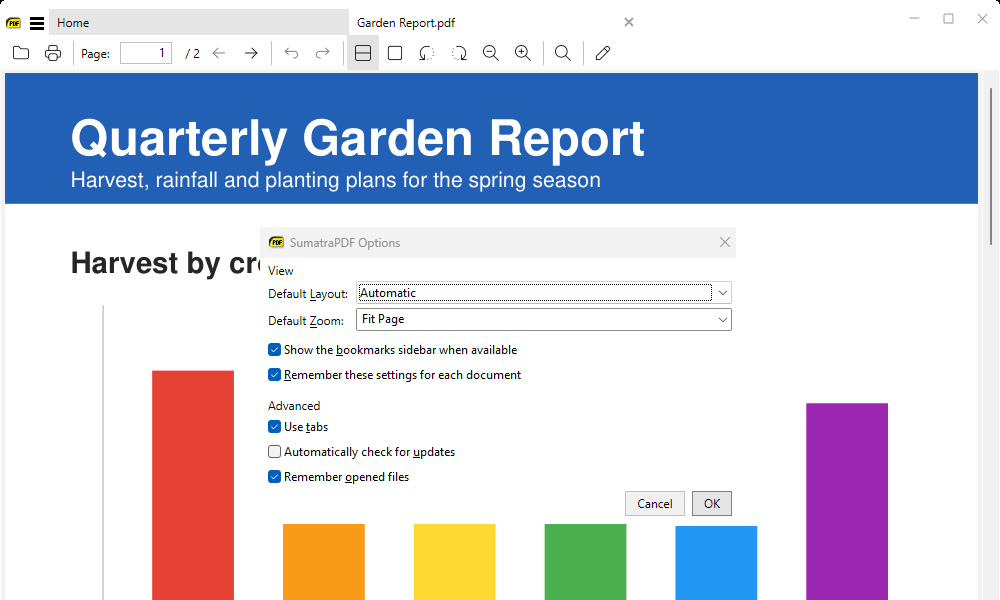
Task: Navigate back with the undo-style arrow
Action: pos(291,53)
